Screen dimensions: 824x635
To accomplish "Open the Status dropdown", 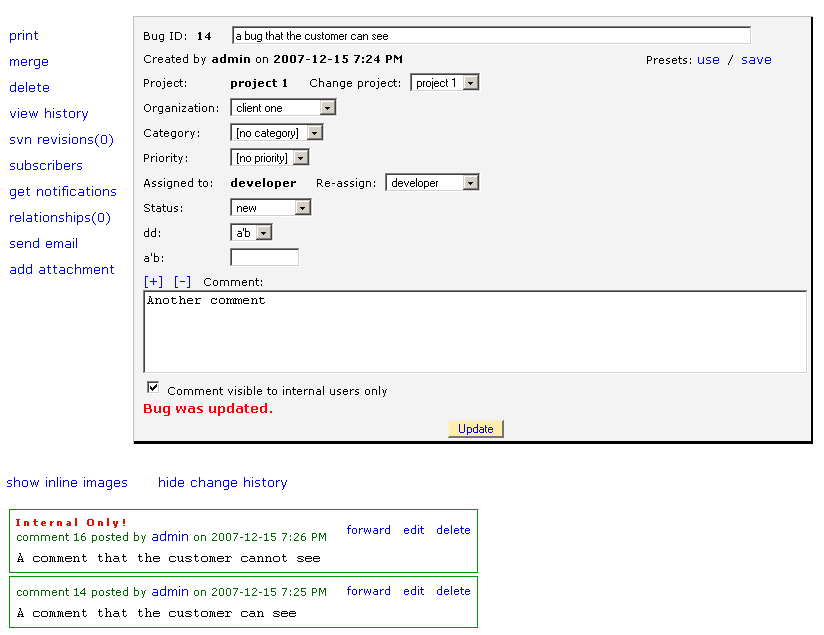I will click(x=271, y=208).
